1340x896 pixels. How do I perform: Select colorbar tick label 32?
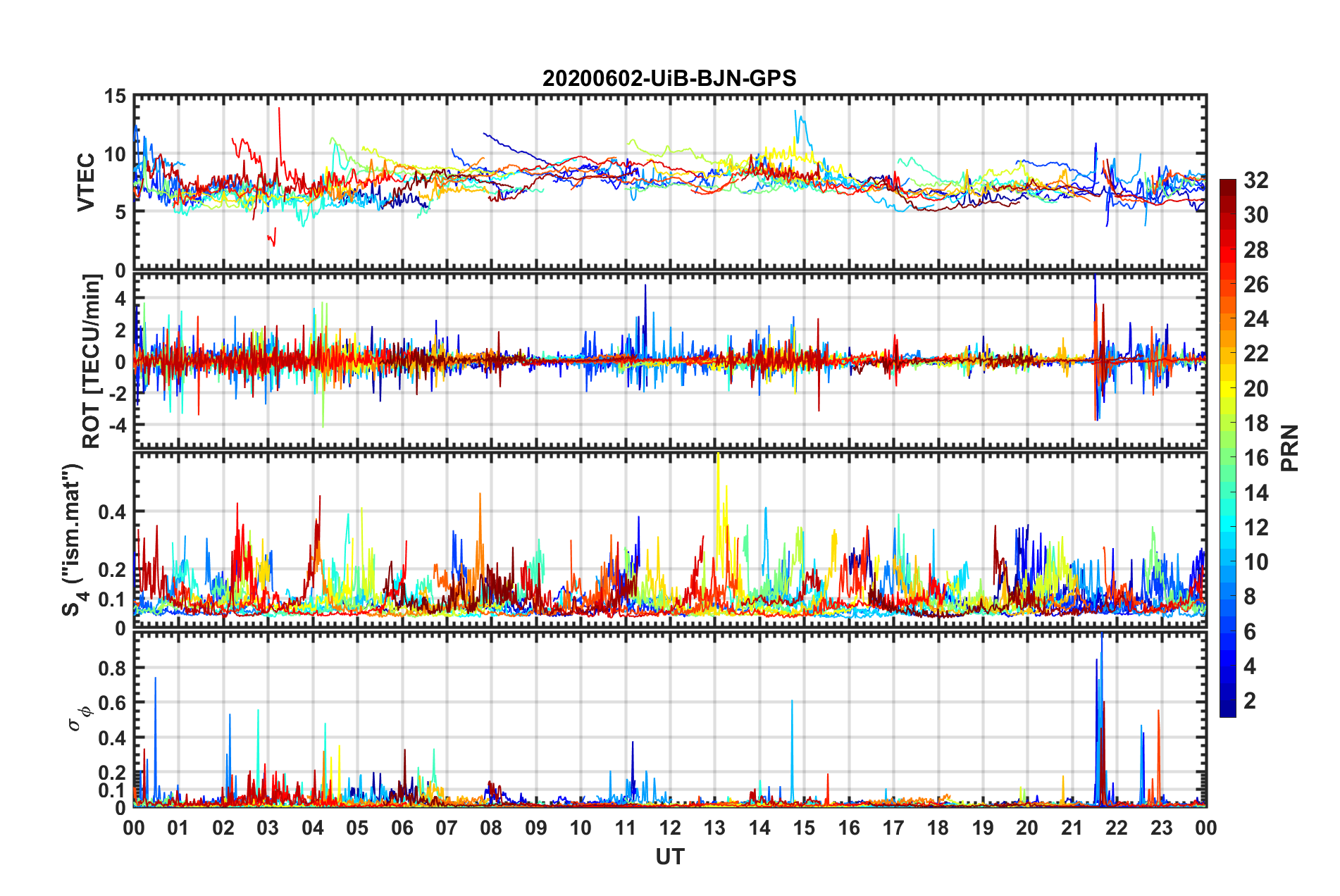[1255, 180]
